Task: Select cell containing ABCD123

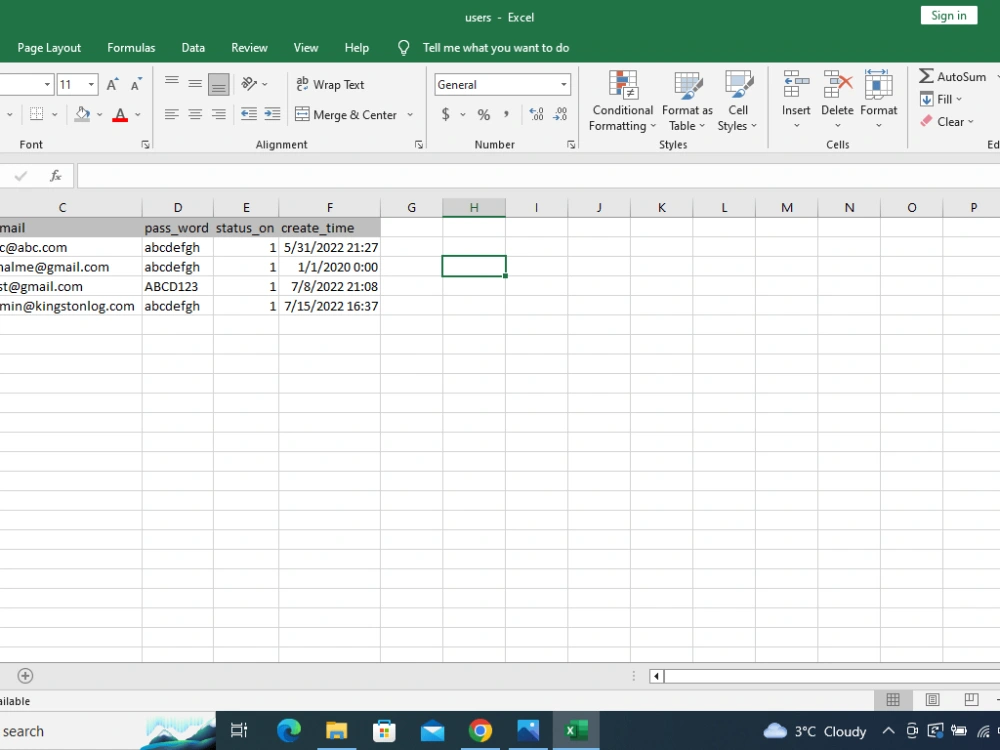Action: tap(178, 286)
